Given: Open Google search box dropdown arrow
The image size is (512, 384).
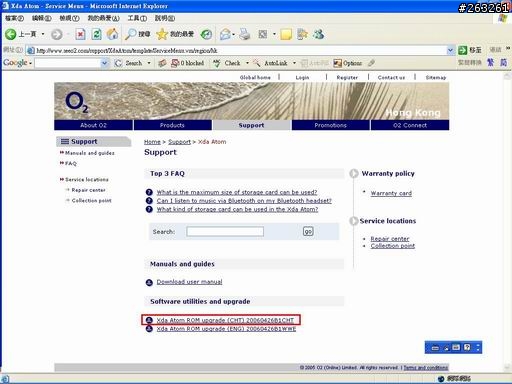Looking at the screenshot, I should pos(105,63).
